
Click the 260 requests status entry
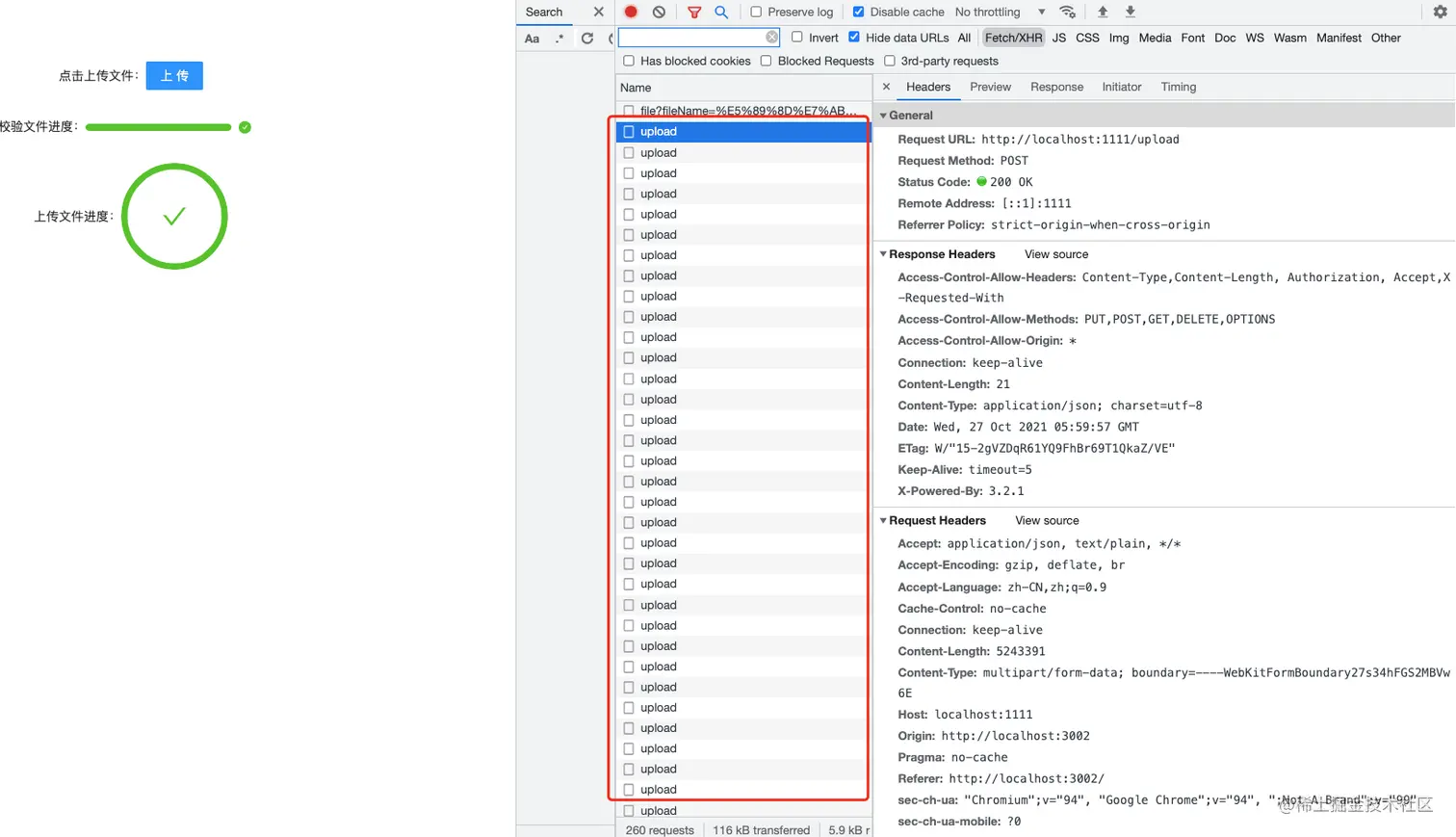[660, 830]
